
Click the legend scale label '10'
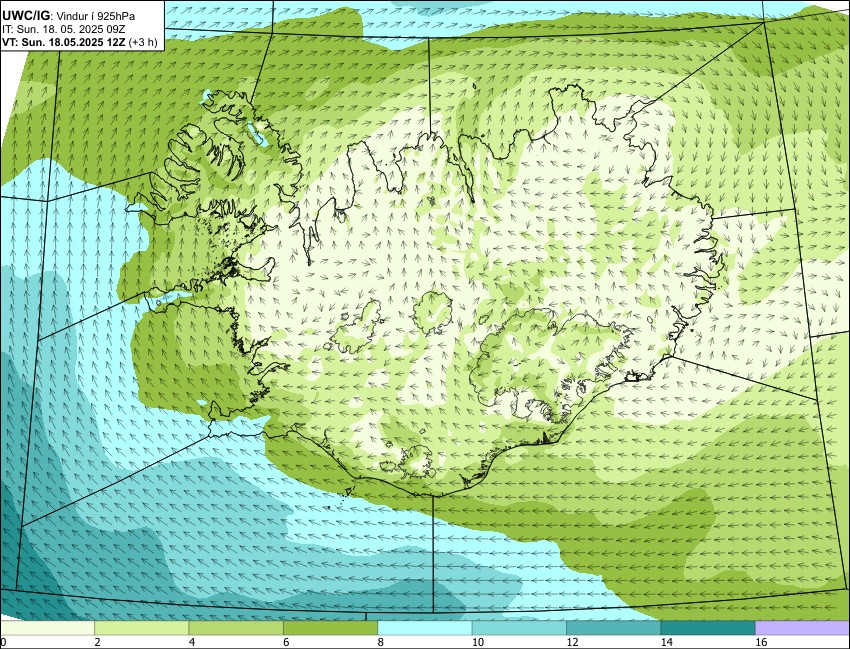(x=478, y=642)
